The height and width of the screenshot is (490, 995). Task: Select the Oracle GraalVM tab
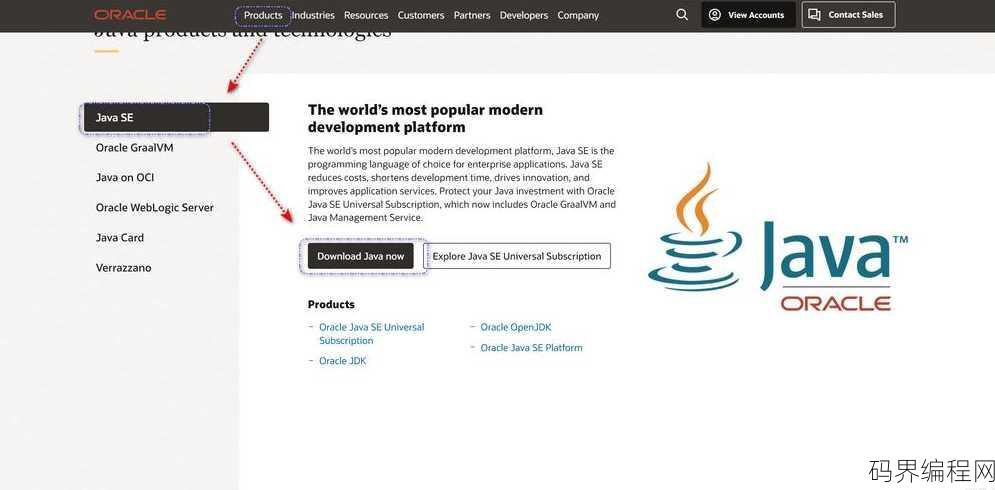coord(135,147)
